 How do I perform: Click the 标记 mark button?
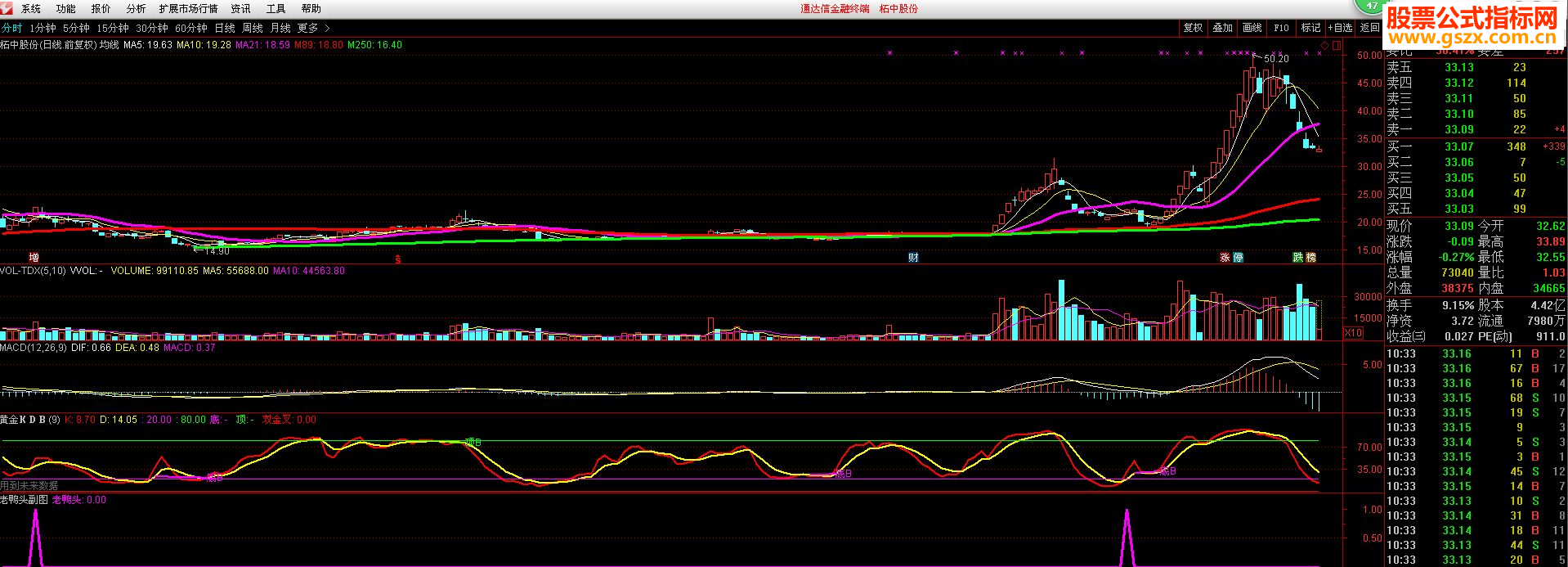click(x=1311, y=28)
